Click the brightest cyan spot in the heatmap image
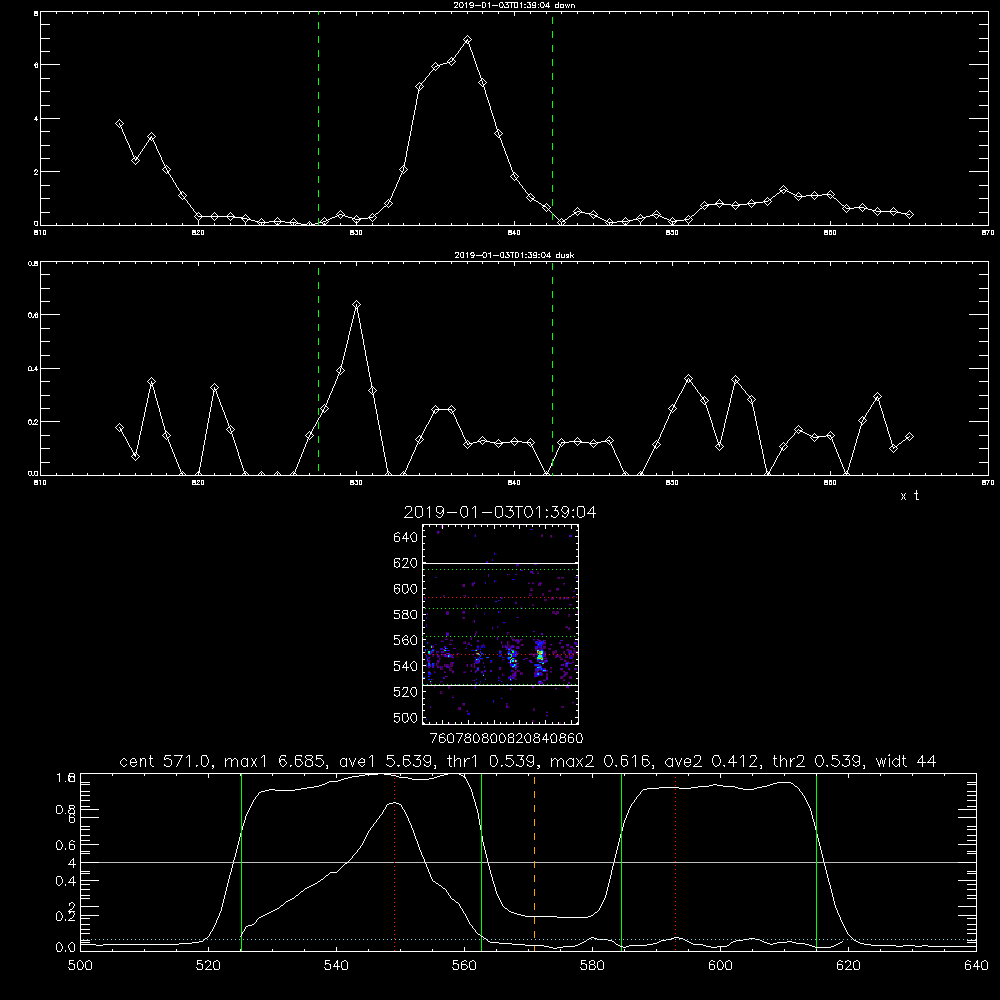Image resolution: width=1000 pixels, height=1000 pixels. [x=540, y=654]
